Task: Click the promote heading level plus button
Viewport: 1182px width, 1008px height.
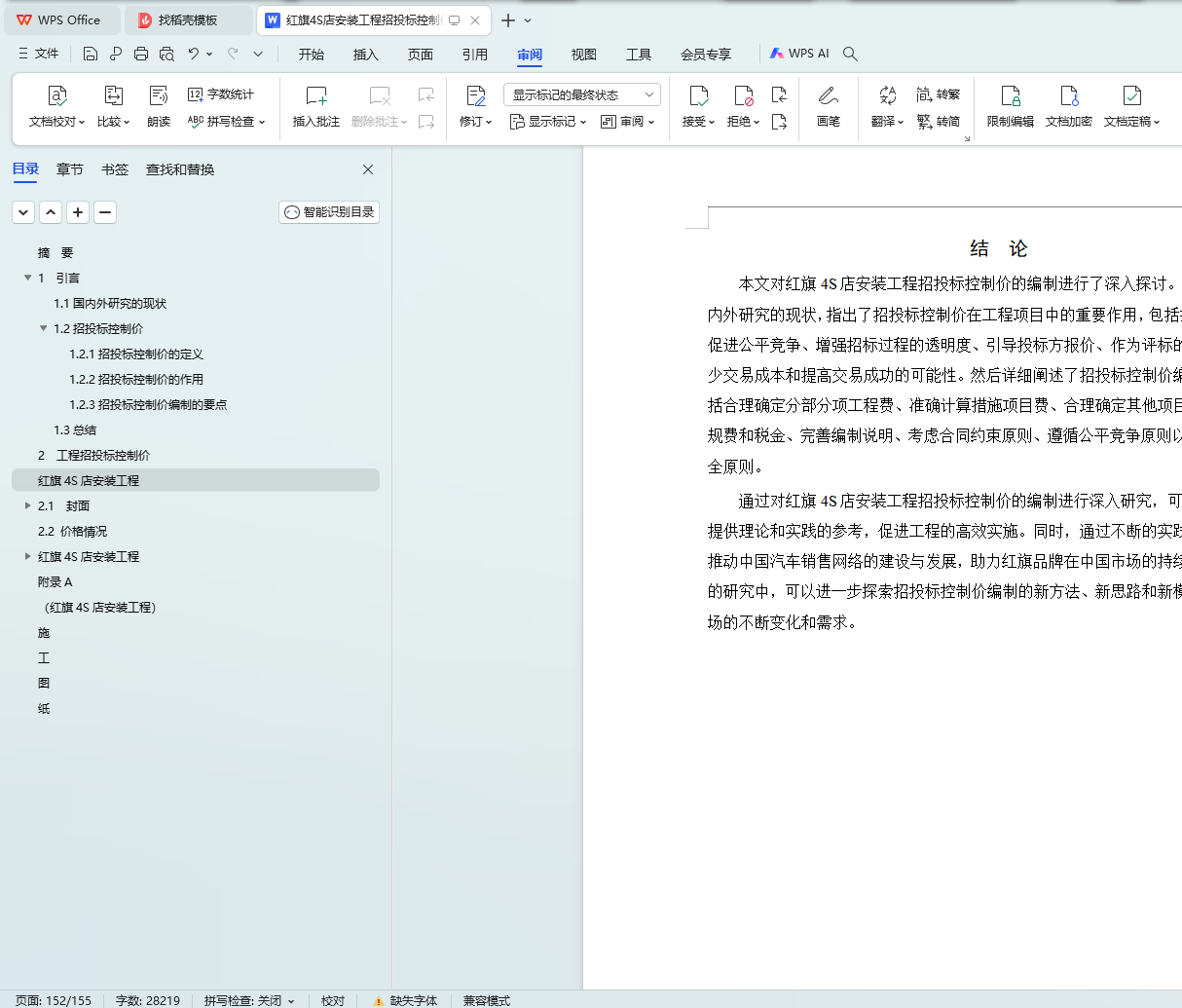Action: [x=78, y=212]
